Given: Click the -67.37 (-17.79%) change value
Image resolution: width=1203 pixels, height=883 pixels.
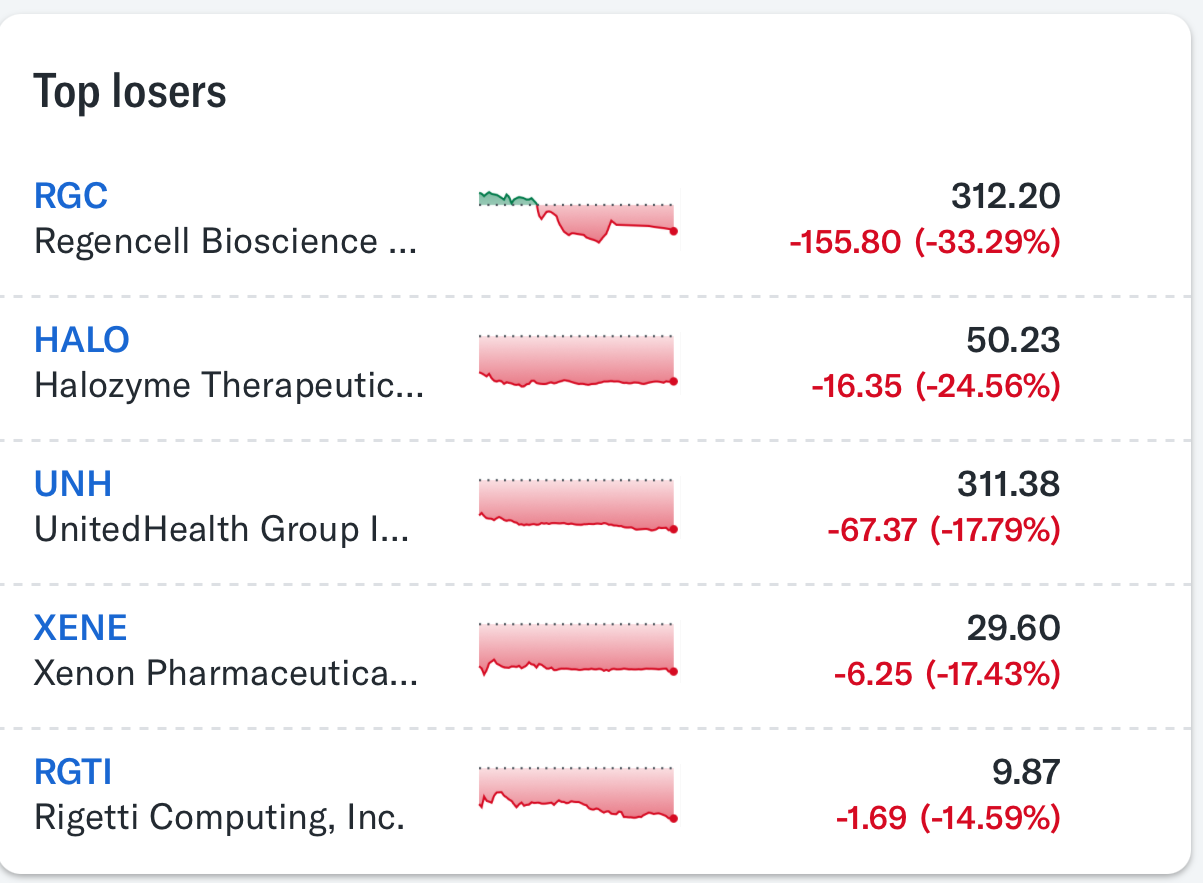Looking at the screenshot, I should (x=943, y=530).
